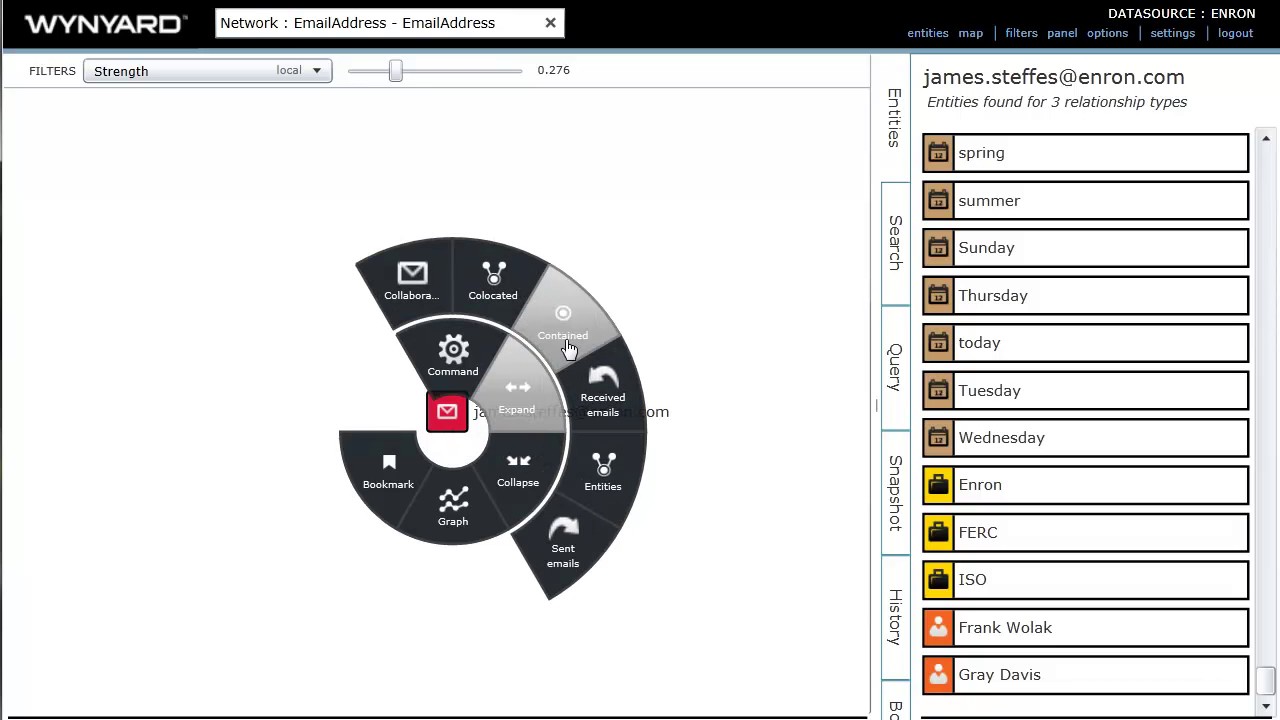Viewport: 1280px width, 720px height.
Task: Select the Sunday entity row
Action: 1085,248
